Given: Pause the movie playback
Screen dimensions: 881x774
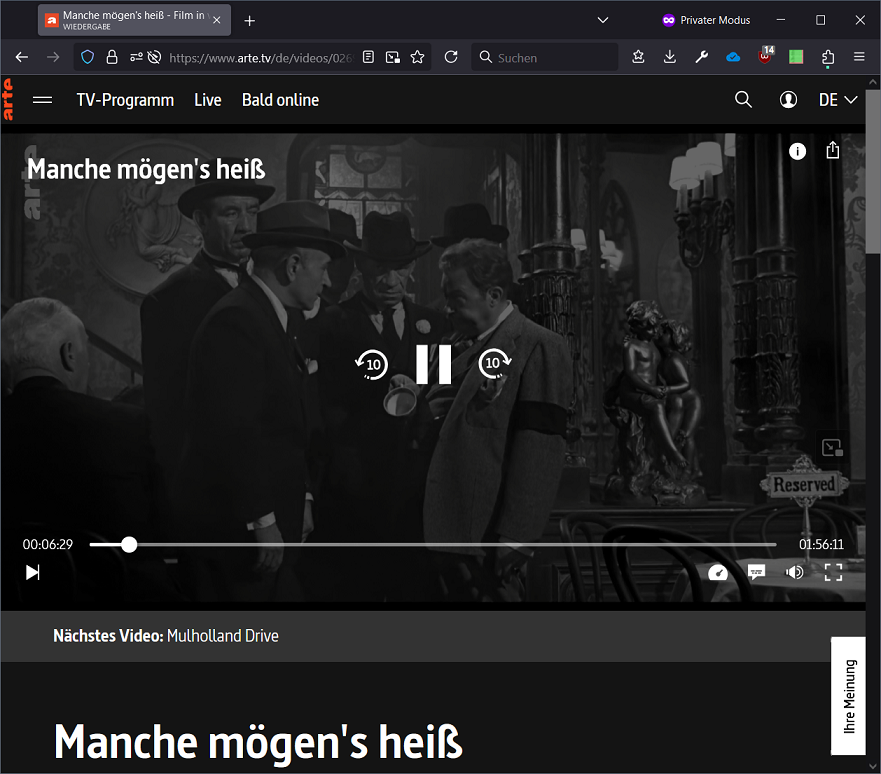Looking at the screenshot, I should (433, 364).
